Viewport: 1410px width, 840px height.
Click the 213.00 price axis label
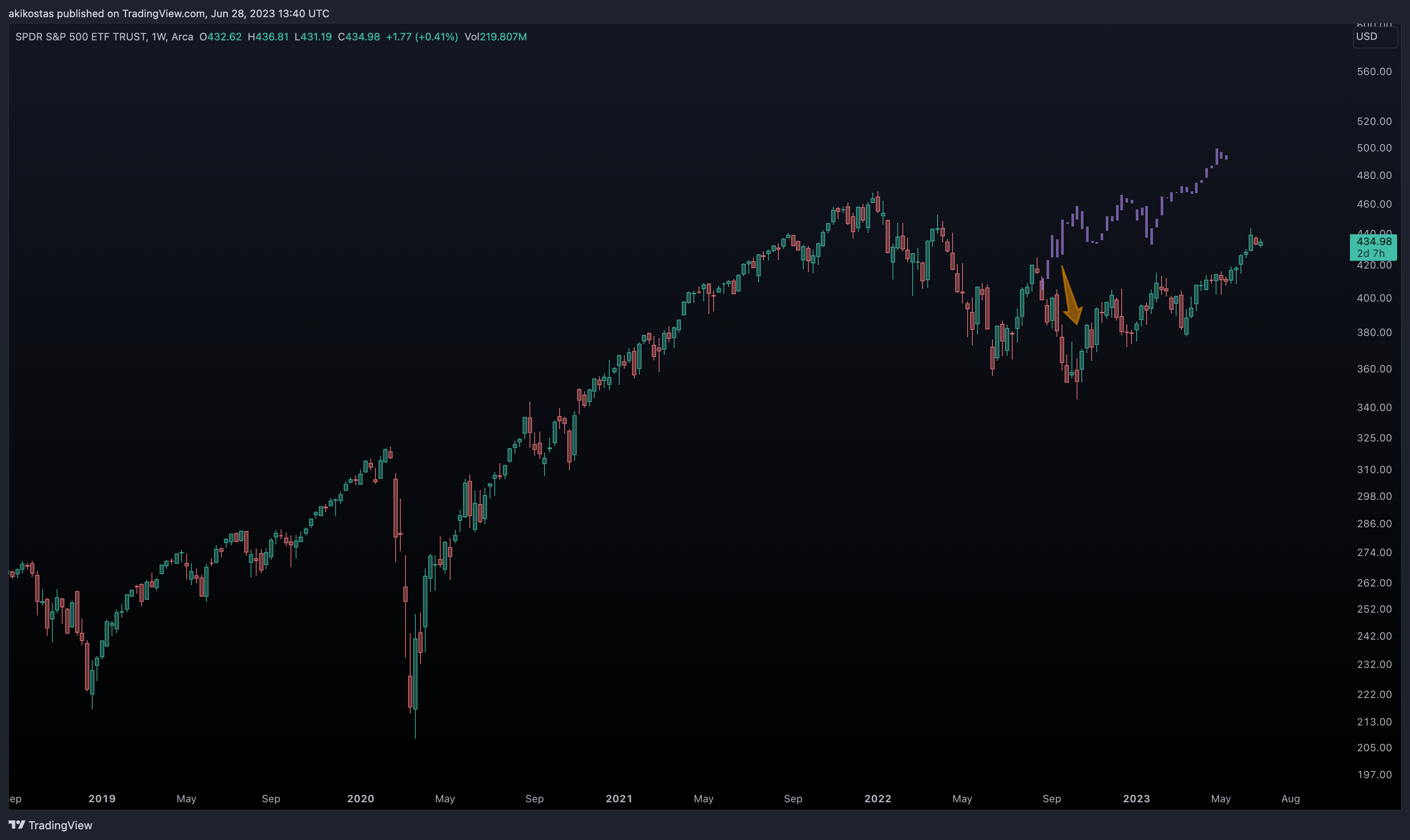point(1374,722)
